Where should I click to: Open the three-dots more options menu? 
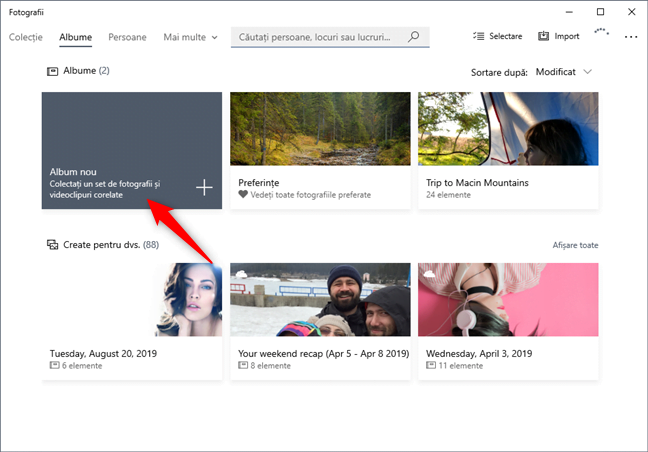pos(631,37)
